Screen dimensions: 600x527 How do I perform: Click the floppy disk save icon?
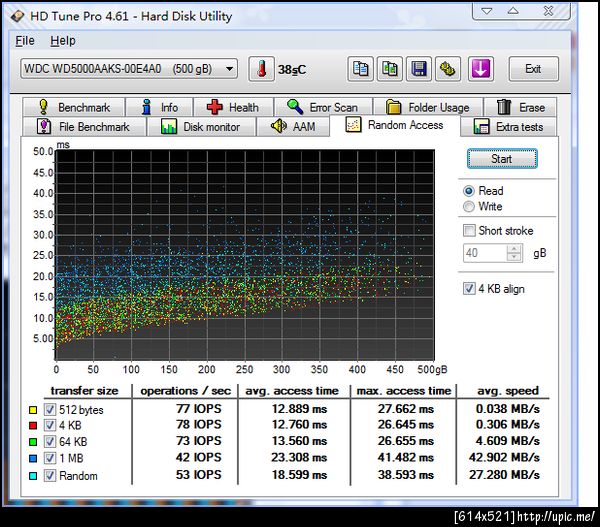point(419,69)
